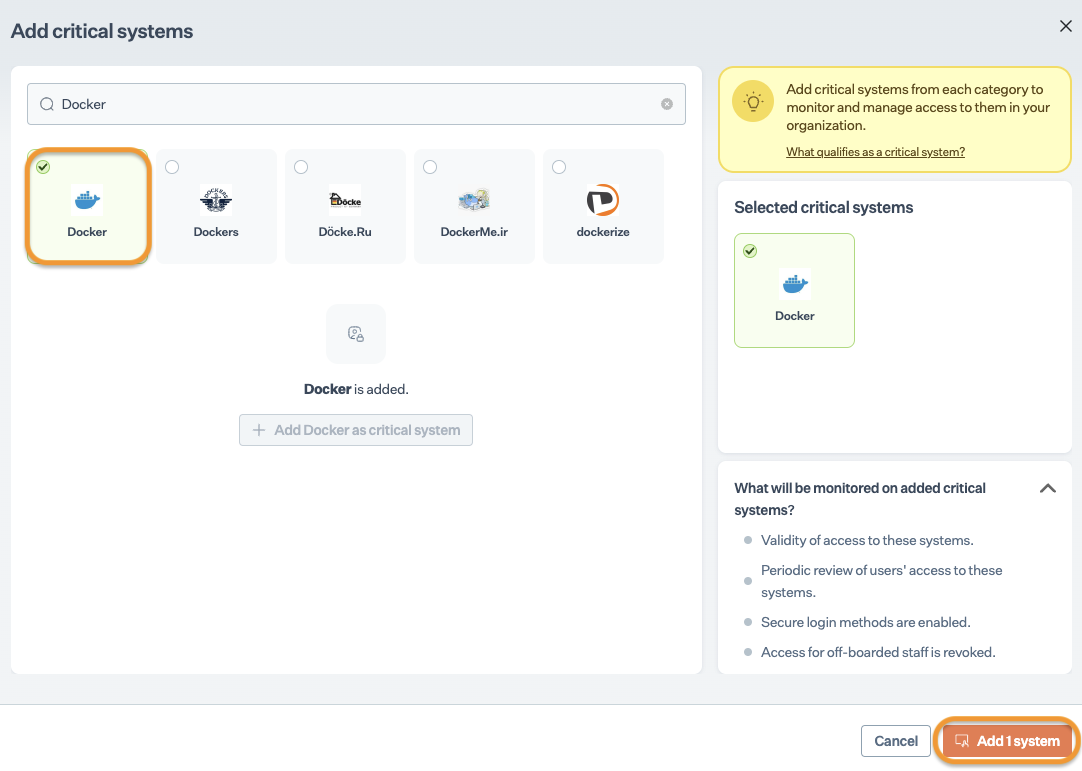Click 'Secure login methods are enabled.' text
The width and height of the screenshot is (1082, 771).
865,623
